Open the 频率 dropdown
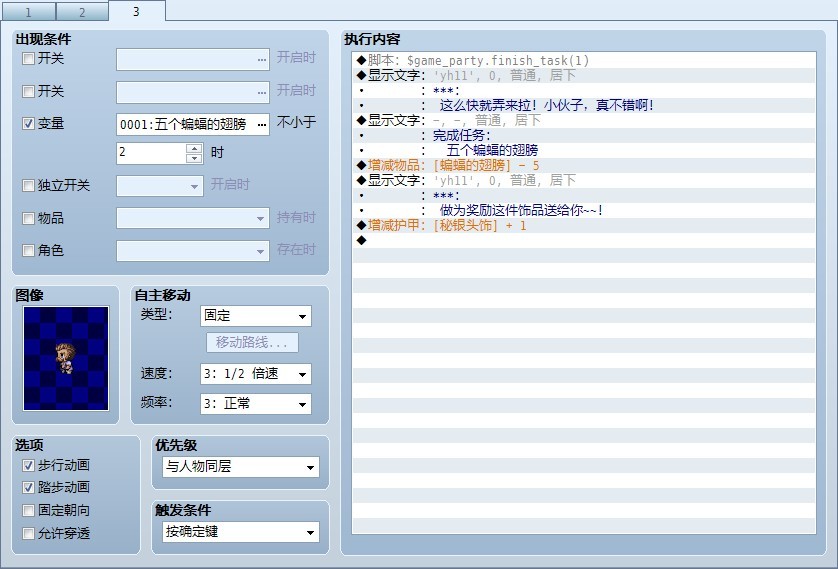The image size is (838, 569). pos(255,404)
